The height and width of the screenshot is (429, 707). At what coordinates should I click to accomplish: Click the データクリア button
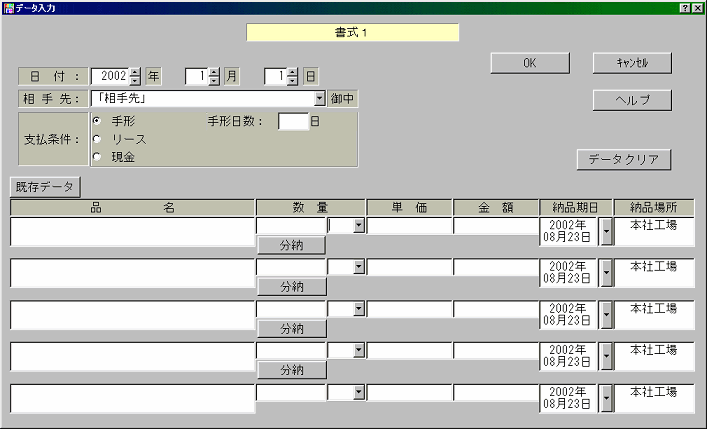tap(623, 159)
